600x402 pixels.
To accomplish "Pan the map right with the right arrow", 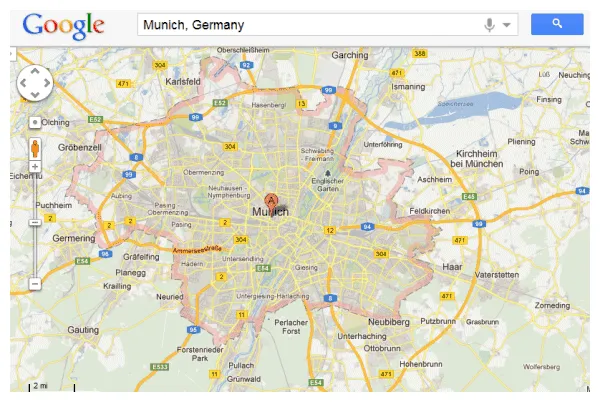I will point(47,84).
